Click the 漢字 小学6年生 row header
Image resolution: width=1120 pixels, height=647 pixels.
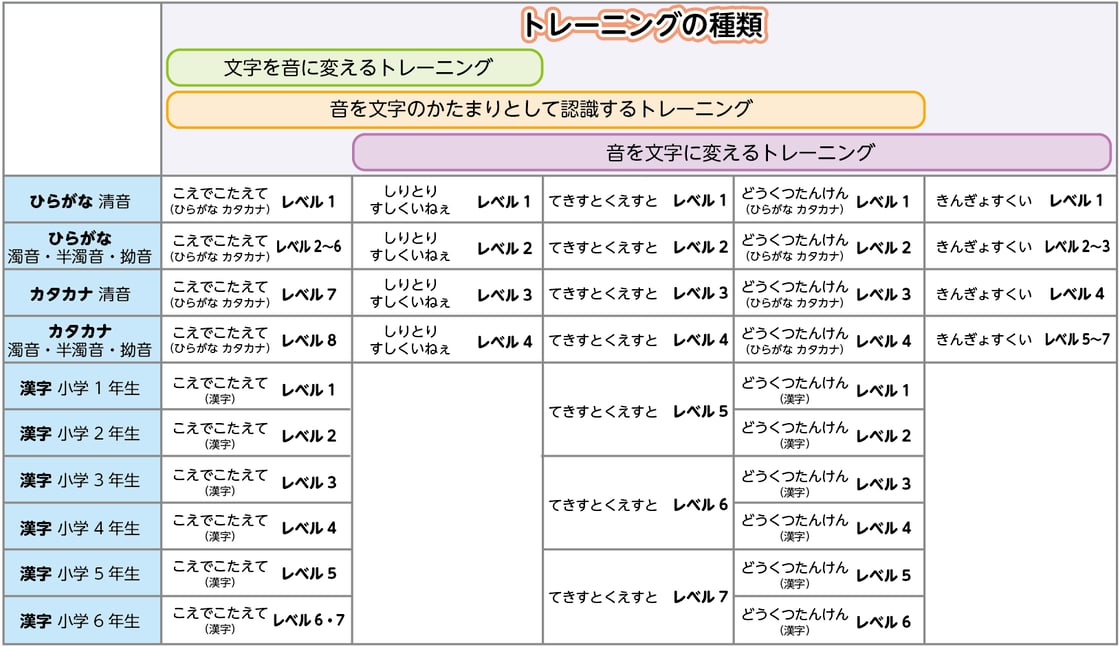[x=82, y=621]
